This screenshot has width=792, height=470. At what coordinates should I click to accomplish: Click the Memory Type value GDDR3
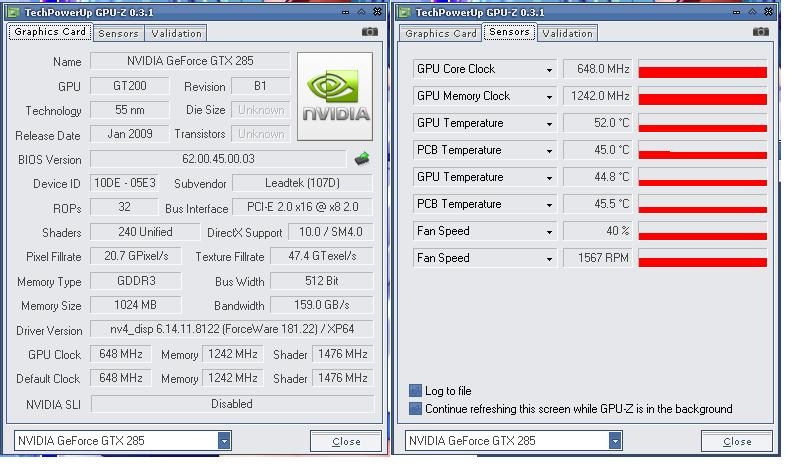(136, 281)
